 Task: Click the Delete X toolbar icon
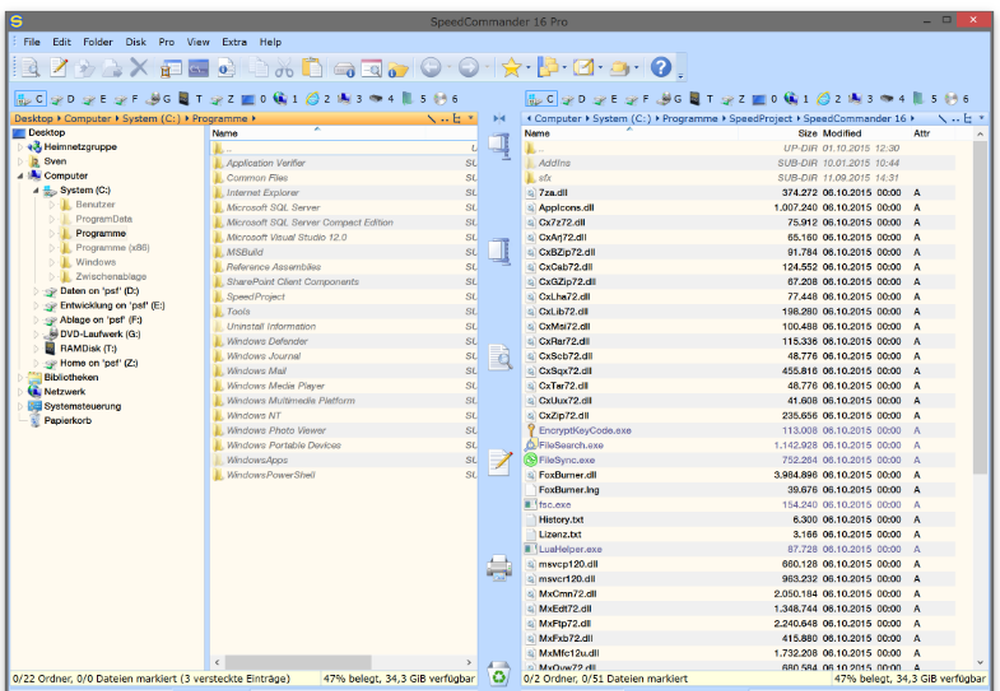click(138, 67)
